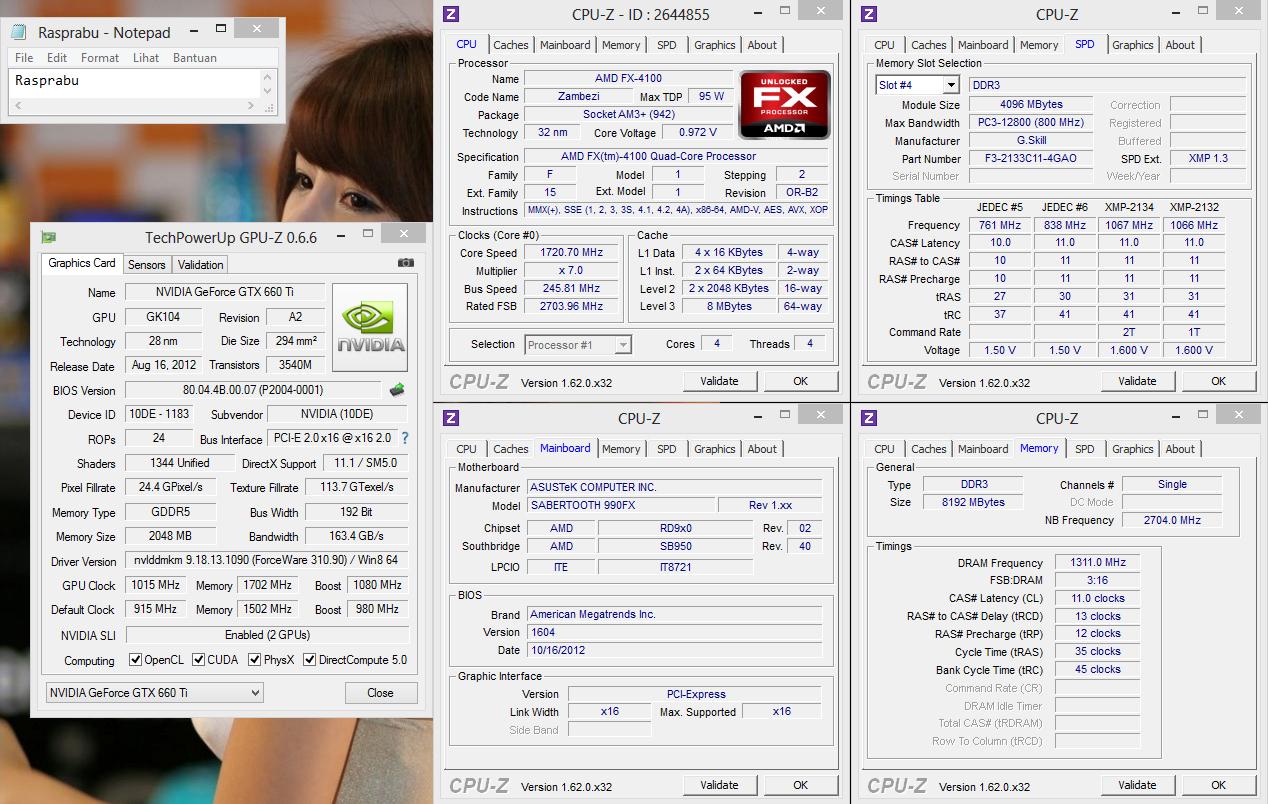Click the Z title icon of the CPU-Z Memory window

(x=869, y=418)
